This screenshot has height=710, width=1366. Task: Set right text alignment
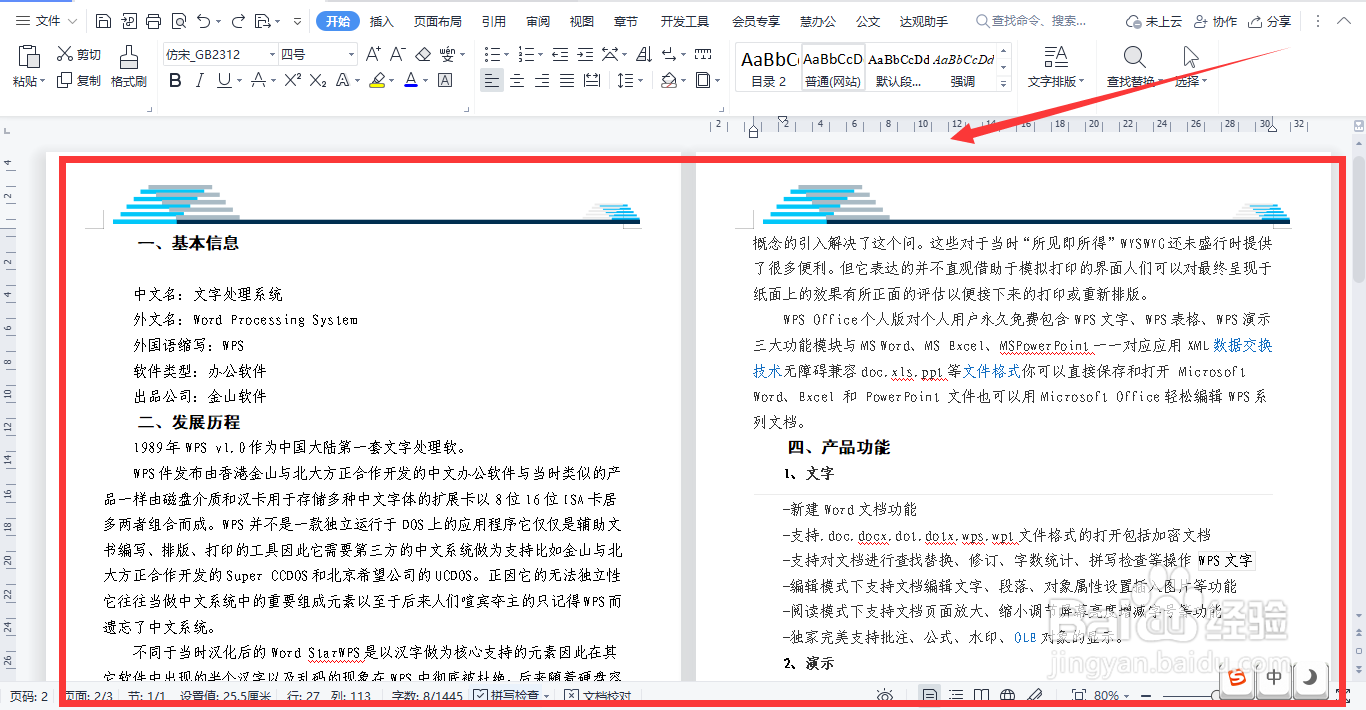[x=542, y=80]
